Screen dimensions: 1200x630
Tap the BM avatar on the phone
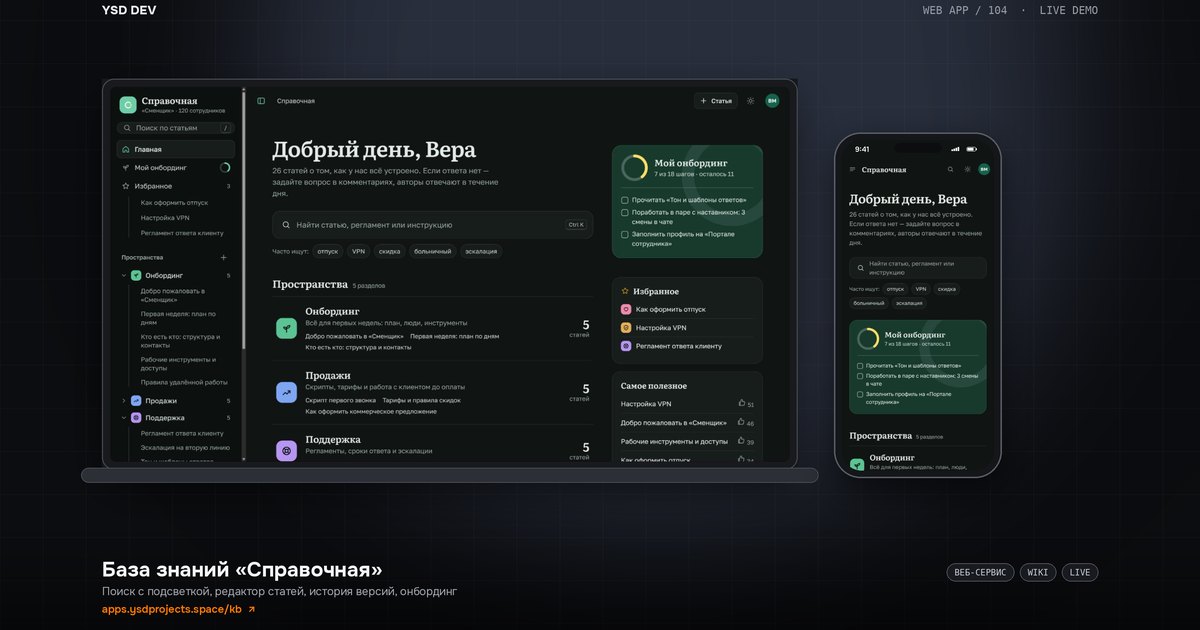coord(984,170)
